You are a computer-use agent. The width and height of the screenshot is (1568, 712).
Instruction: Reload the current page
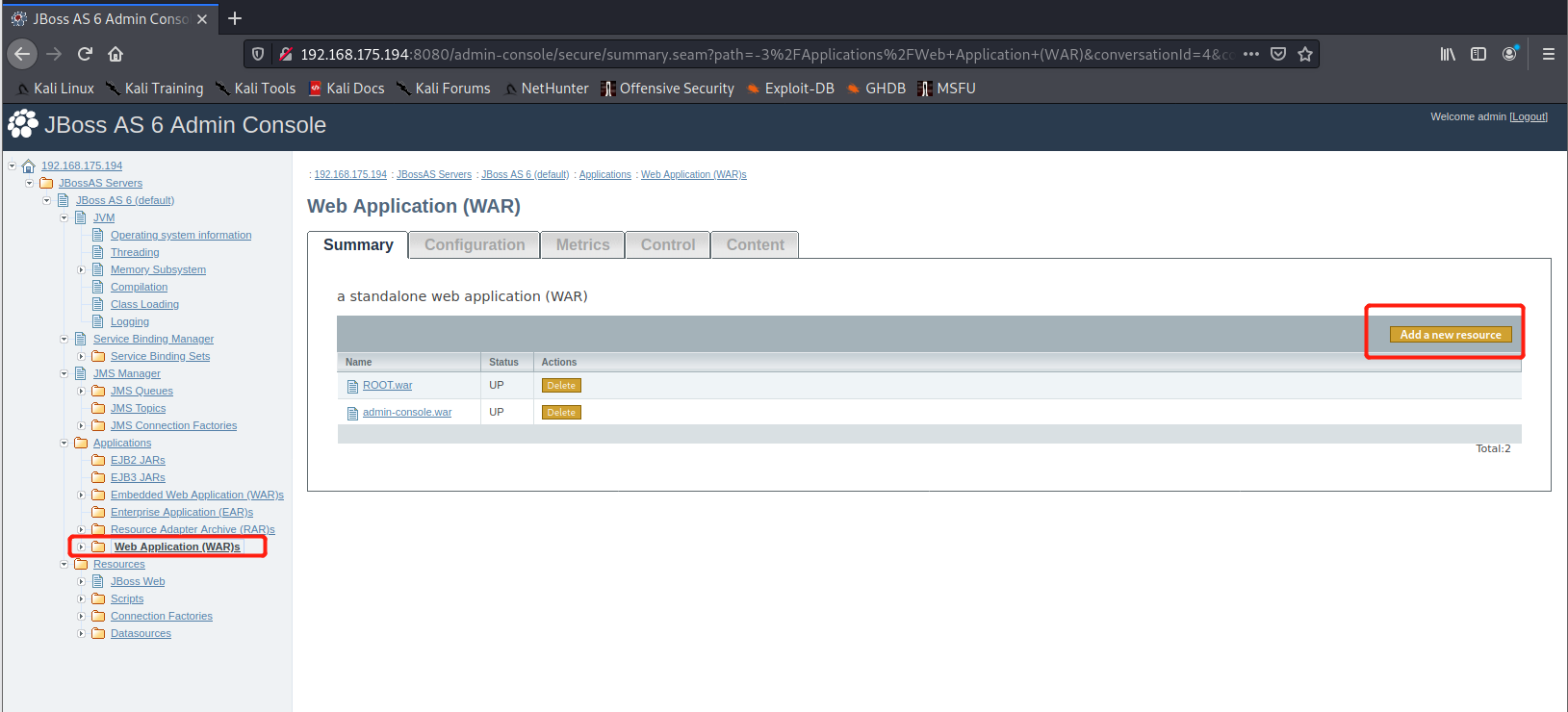tap(85, 54)
